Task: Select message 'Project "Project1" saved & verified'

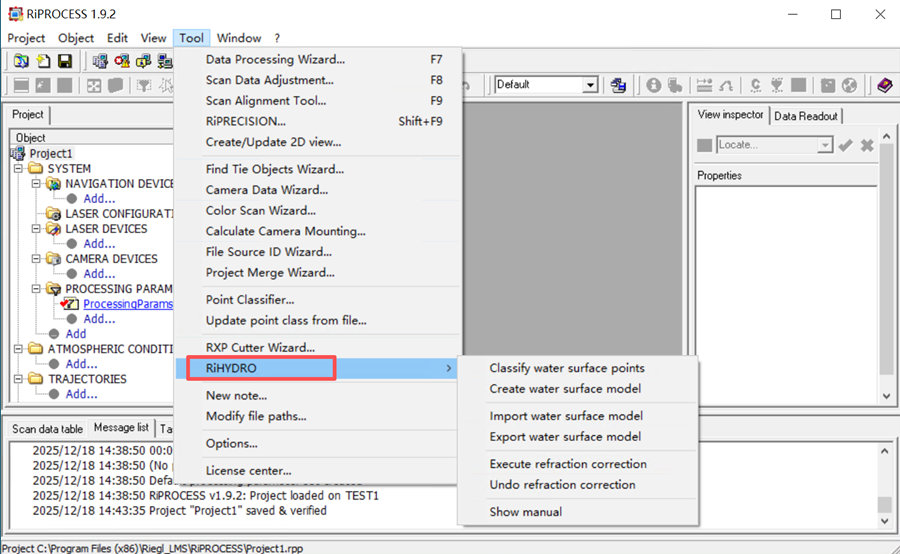Action: (x=238, y=511)
